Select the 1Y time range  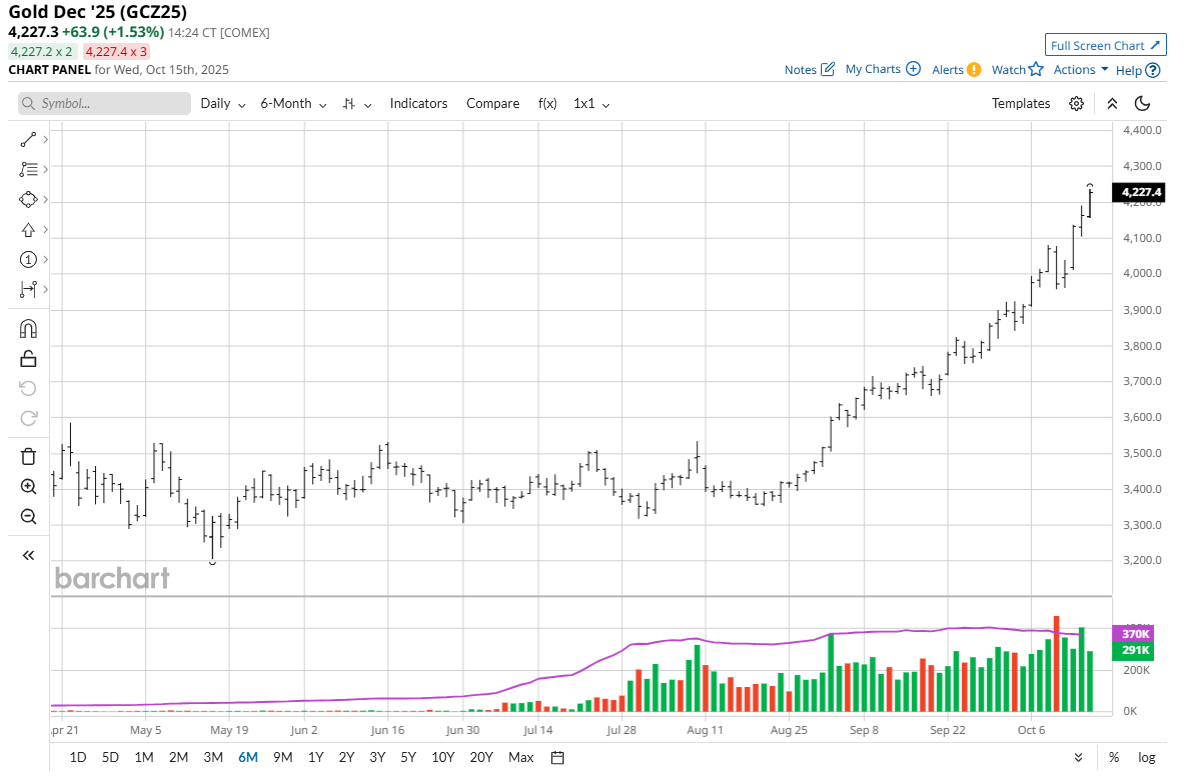click(316, 757)
